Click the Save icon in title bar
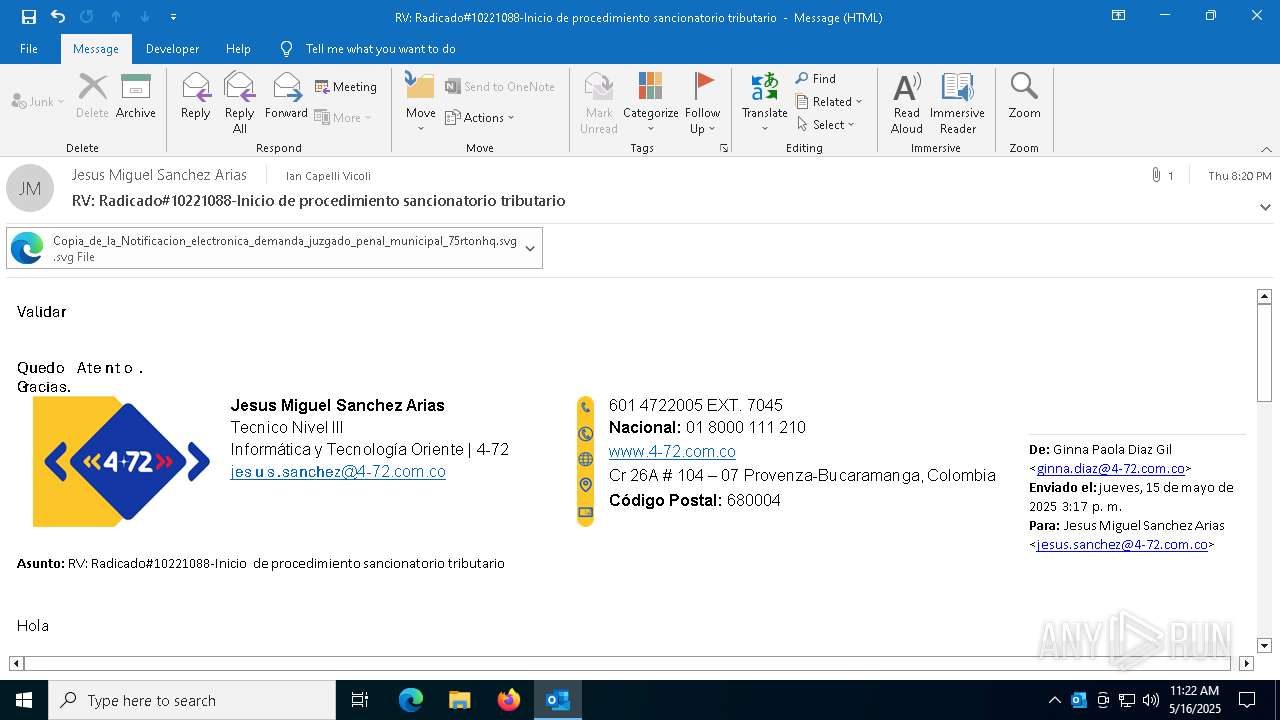This screenshot has height=720, width=1280. pos(29,17)
